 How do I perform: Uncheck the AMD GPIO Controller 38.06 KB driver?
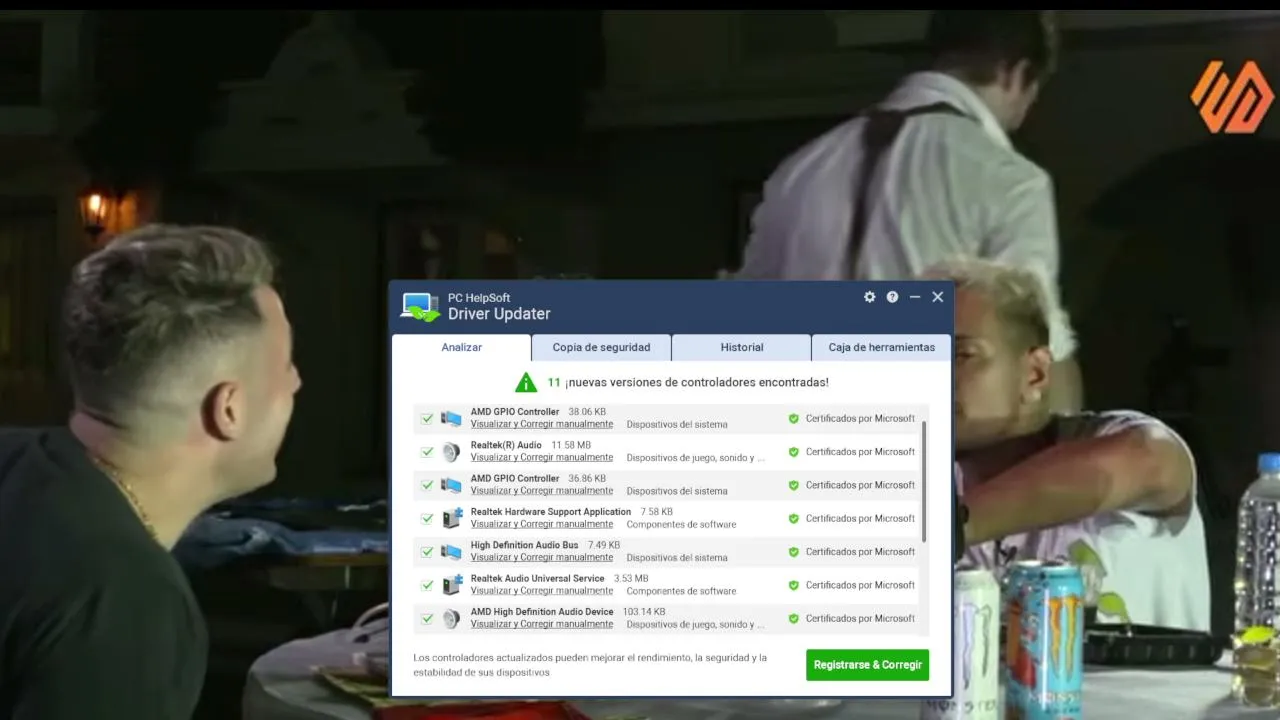tap(427, 419)
